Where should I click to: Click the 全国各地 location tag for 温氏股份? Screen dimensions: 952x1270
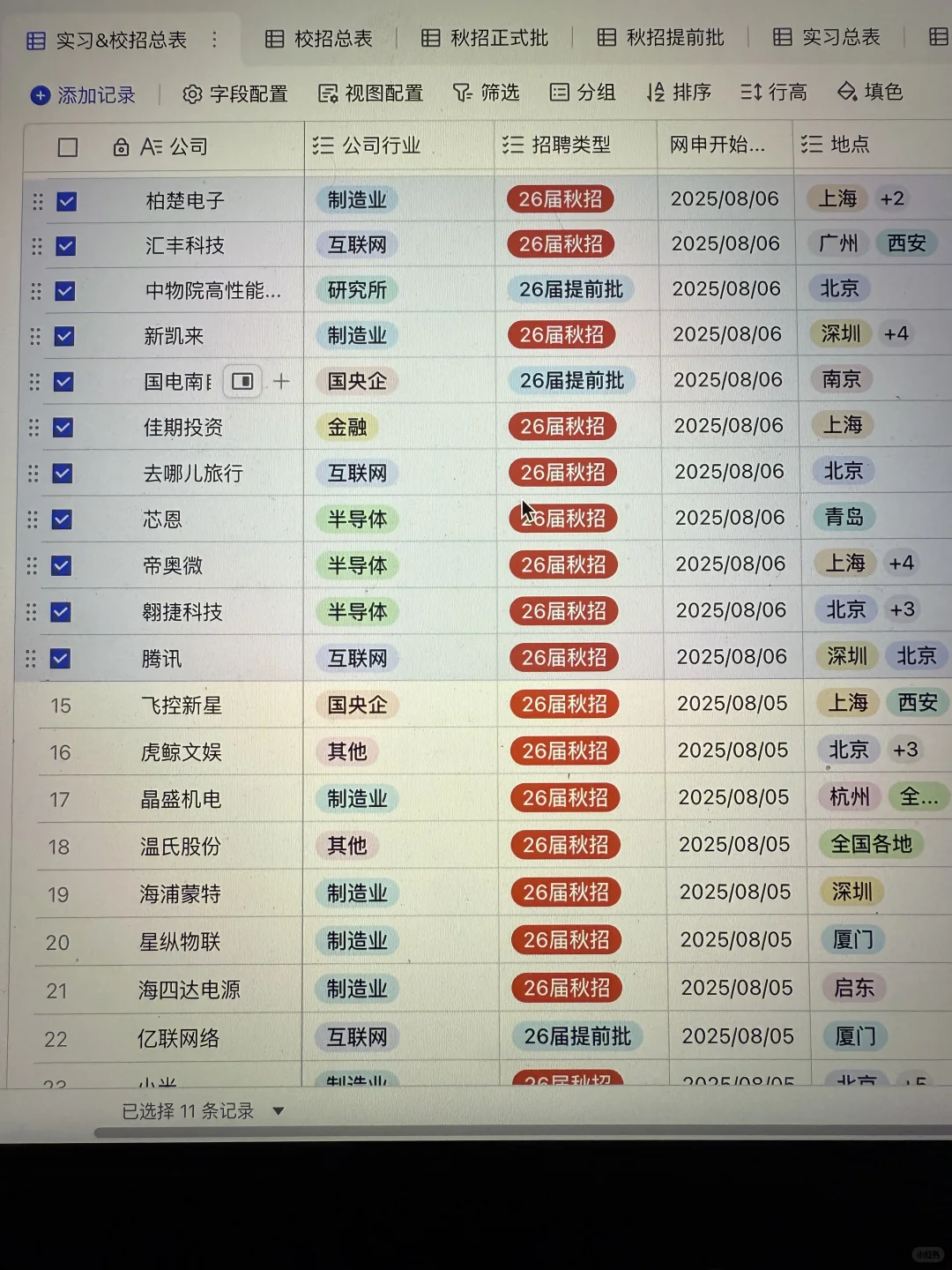(x=871, y=844)
